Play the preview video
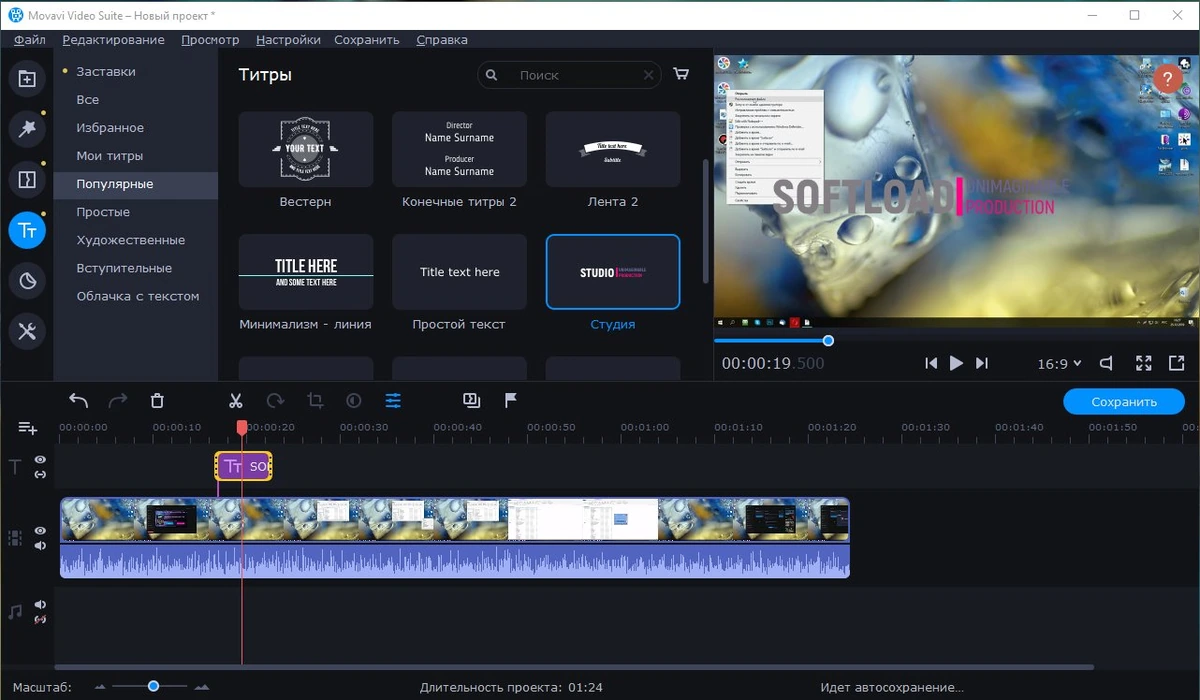 [956, 363]
